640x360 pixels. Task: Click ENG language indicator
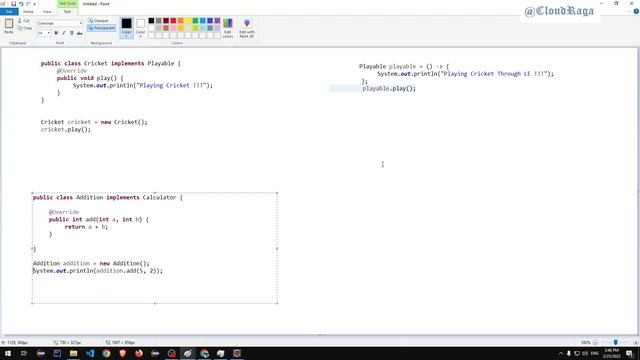pos(595,353)
